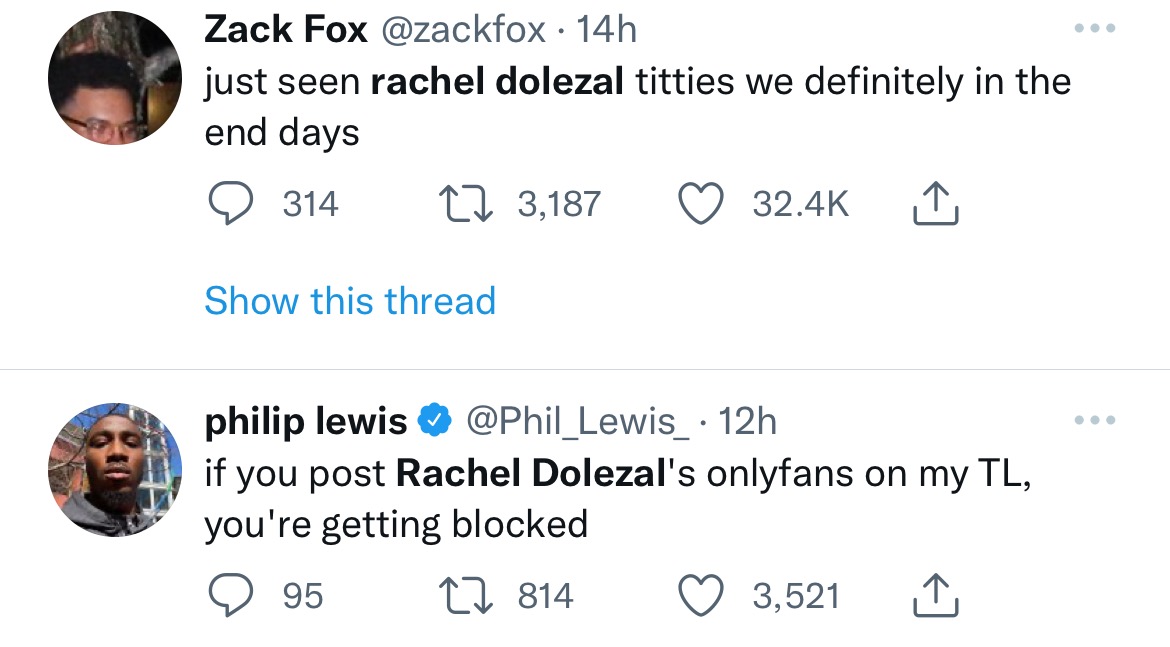Reply to philip lewis's tweet
This screenshot has width=1170, height=647.
tap(229, 597)
